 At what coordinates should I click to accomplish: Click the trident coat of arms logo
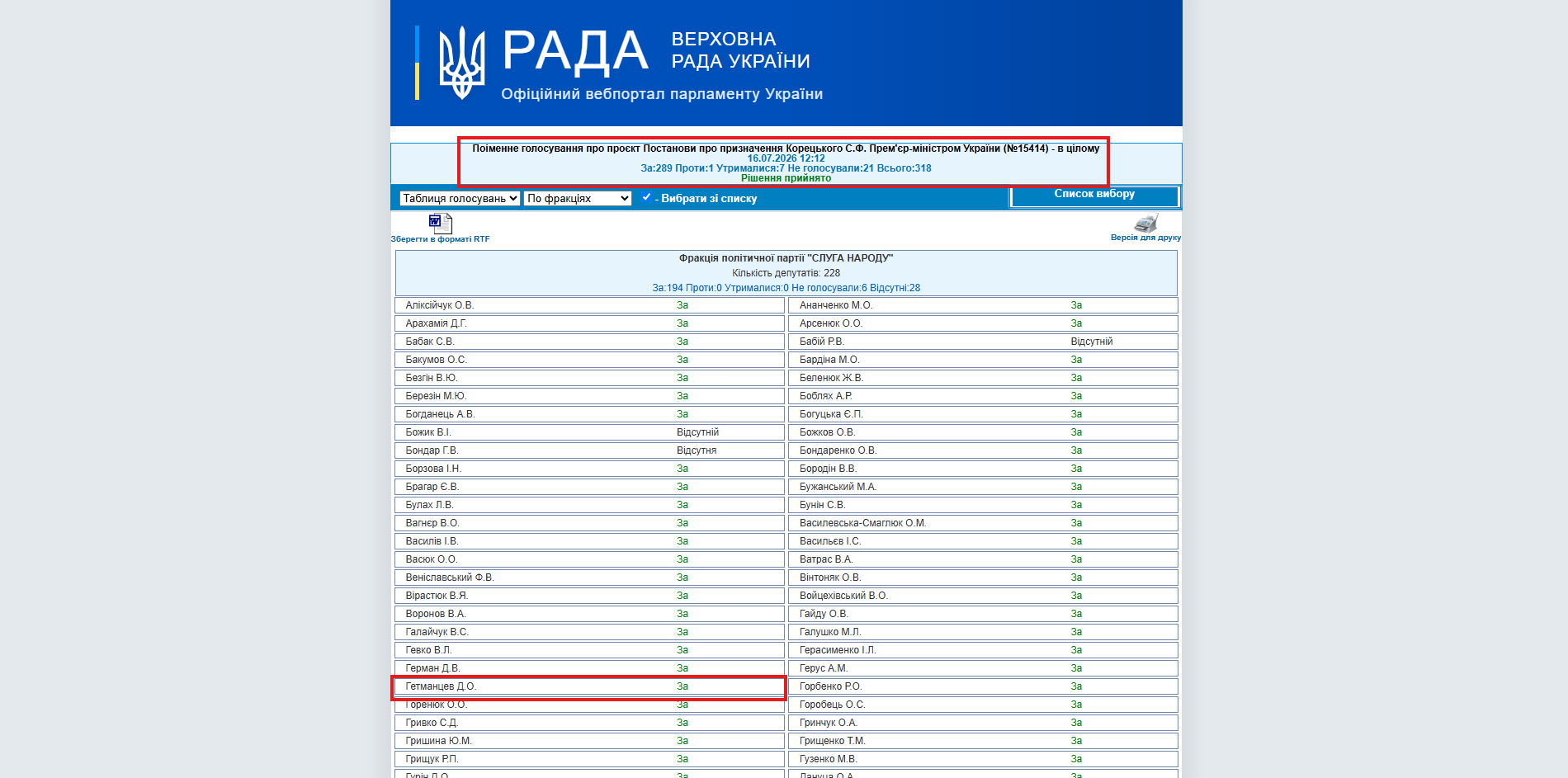click(462, 63)
